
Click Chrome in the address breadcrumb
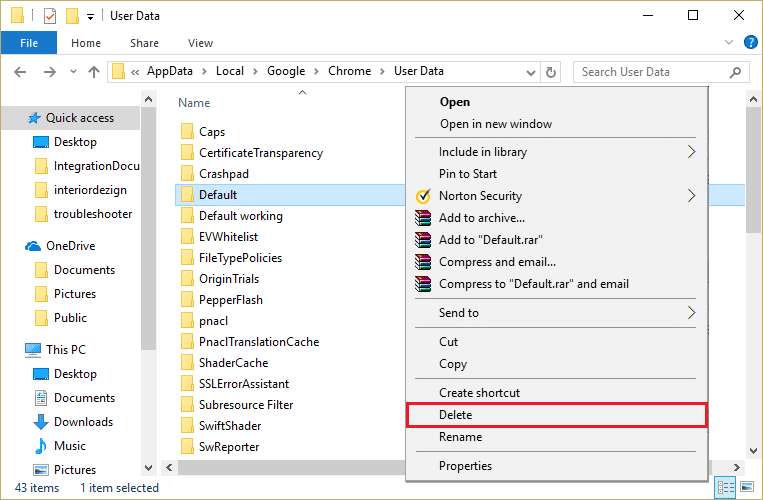click(x=349, y=71)
